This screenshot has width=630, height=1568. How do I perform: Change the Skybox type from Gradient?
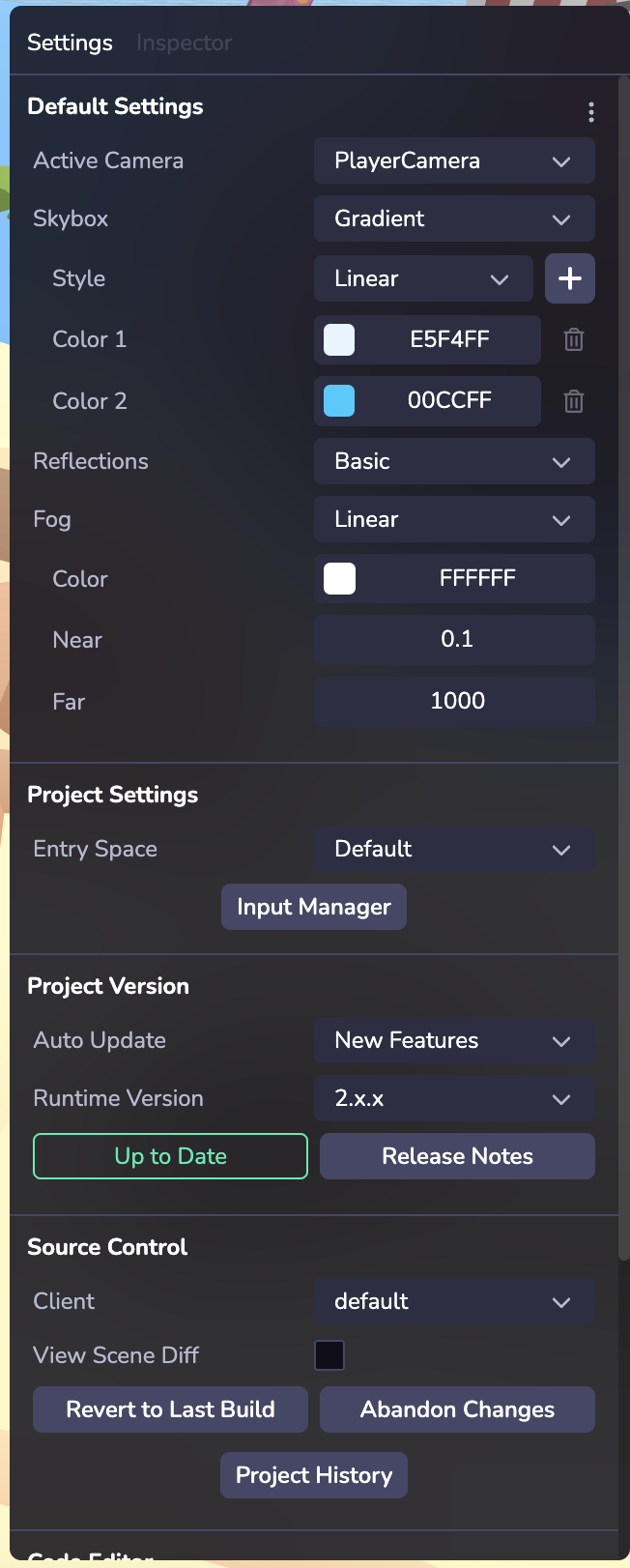[454, 218]
